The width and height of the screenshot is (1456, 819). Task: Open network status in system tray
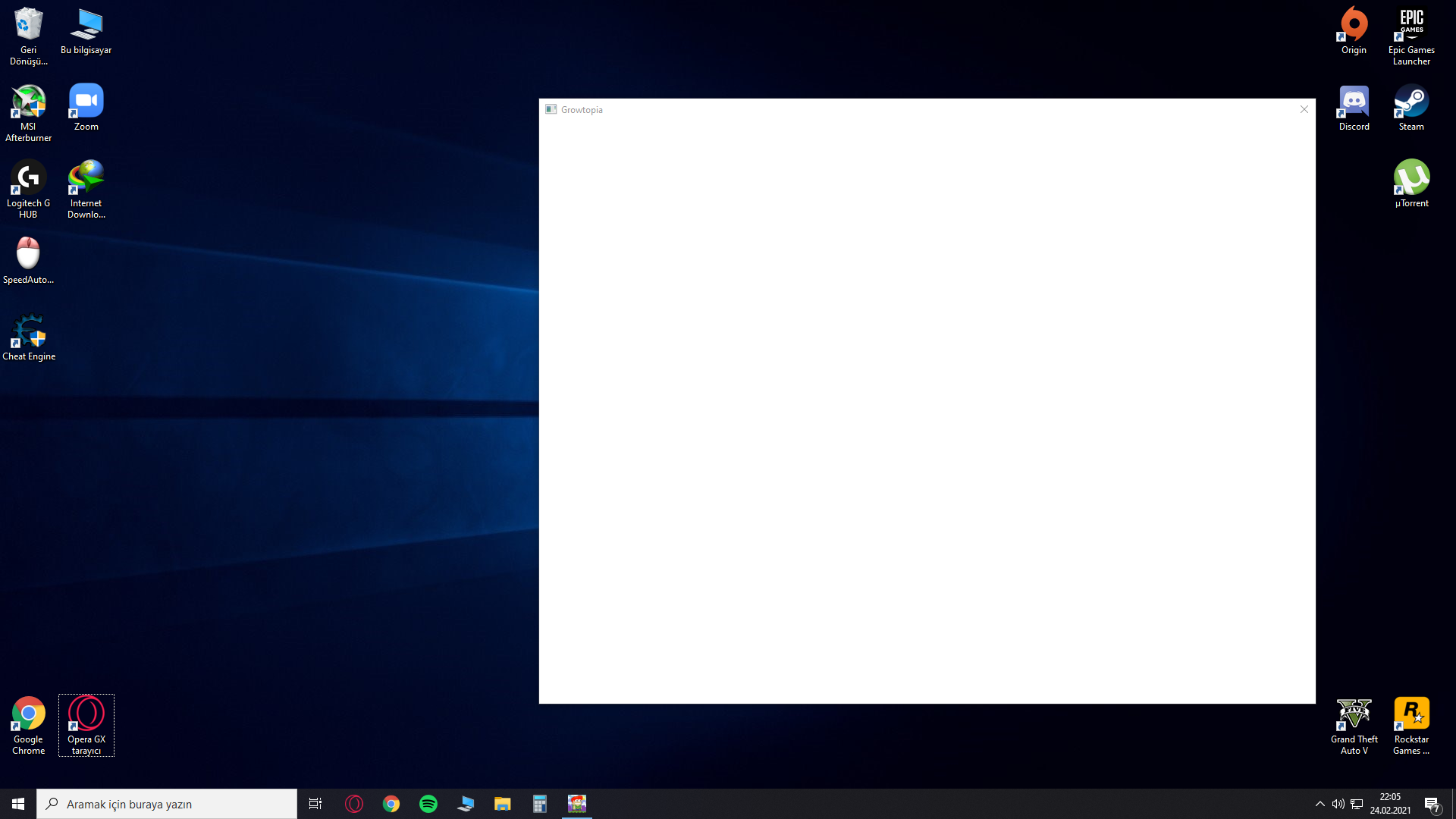point(1357,804)
